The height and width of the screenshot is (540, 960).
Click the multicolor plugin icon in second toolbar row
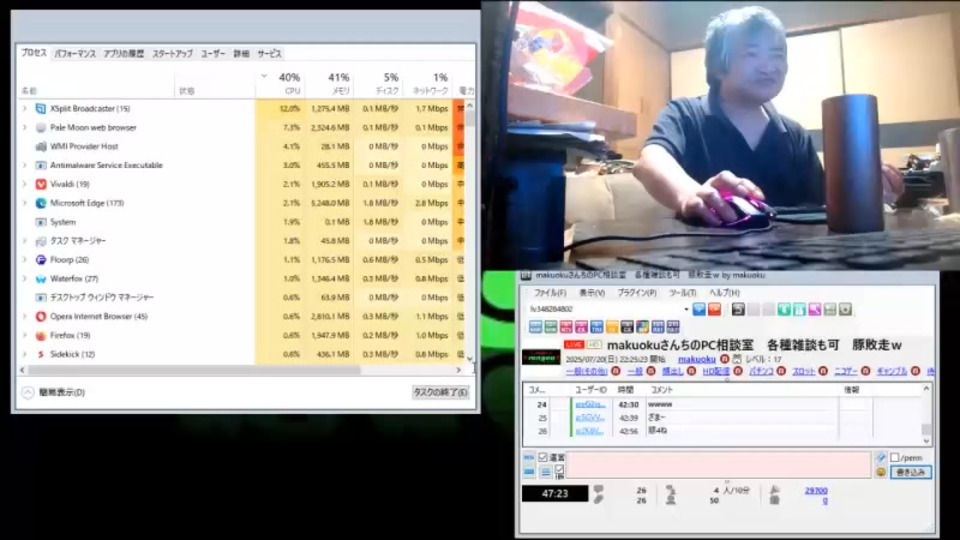[642, 327]
